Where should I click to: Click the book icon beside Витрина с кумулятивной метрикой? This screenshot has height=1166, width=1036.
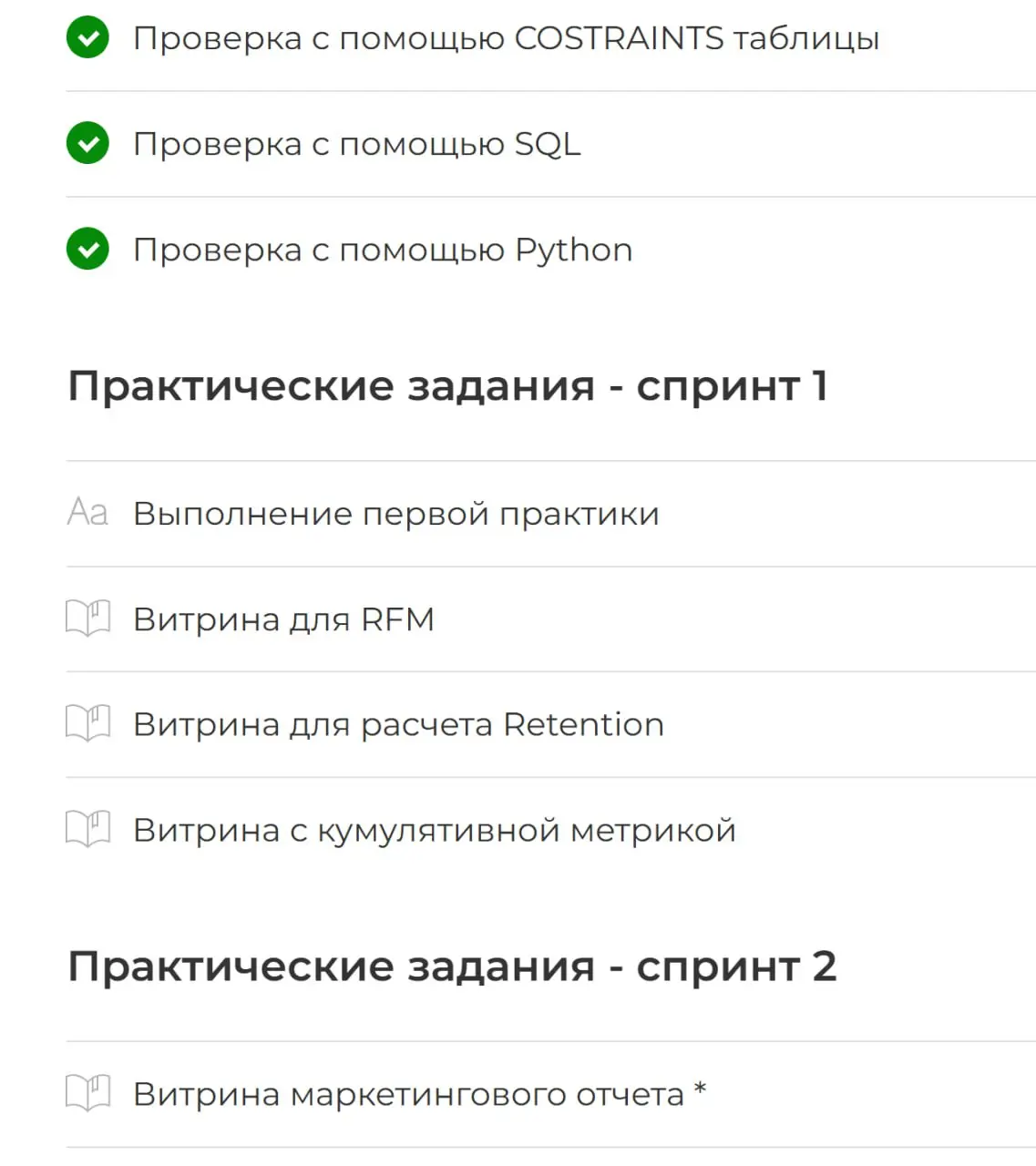point(88,830)
